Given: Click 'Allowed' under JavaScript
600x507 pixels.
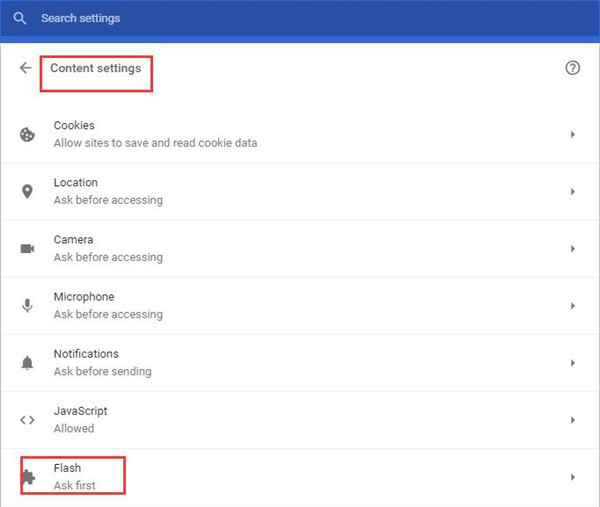Looking at the screenshot, I should coord(74,429).
